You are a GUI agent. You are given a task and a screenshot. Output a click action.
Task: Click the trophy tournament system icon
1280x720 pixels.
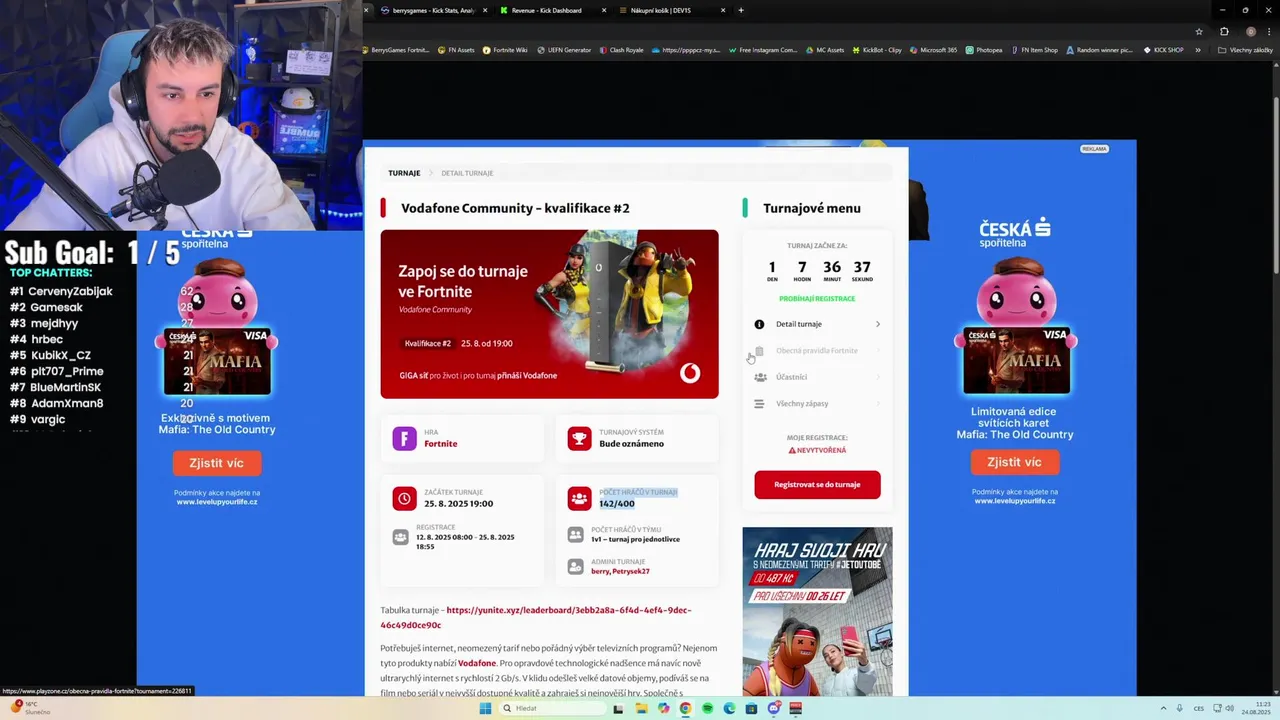(579, 439)
